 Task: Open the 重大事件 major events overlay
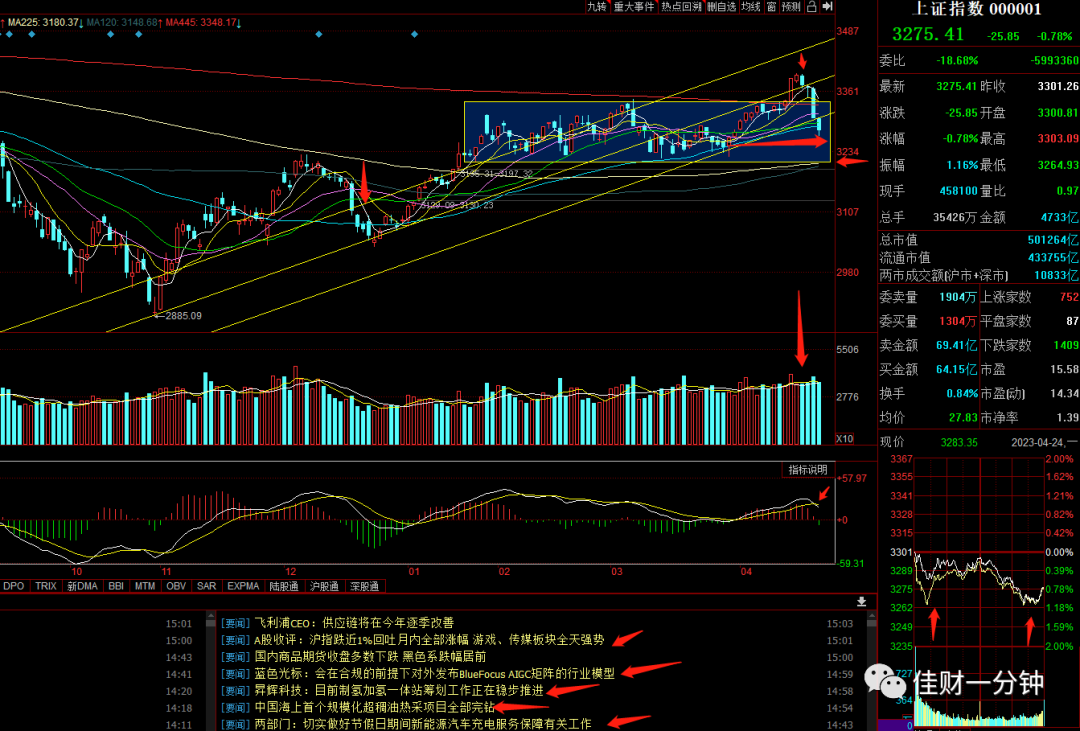pyautogui.click(x=634, y=7)
